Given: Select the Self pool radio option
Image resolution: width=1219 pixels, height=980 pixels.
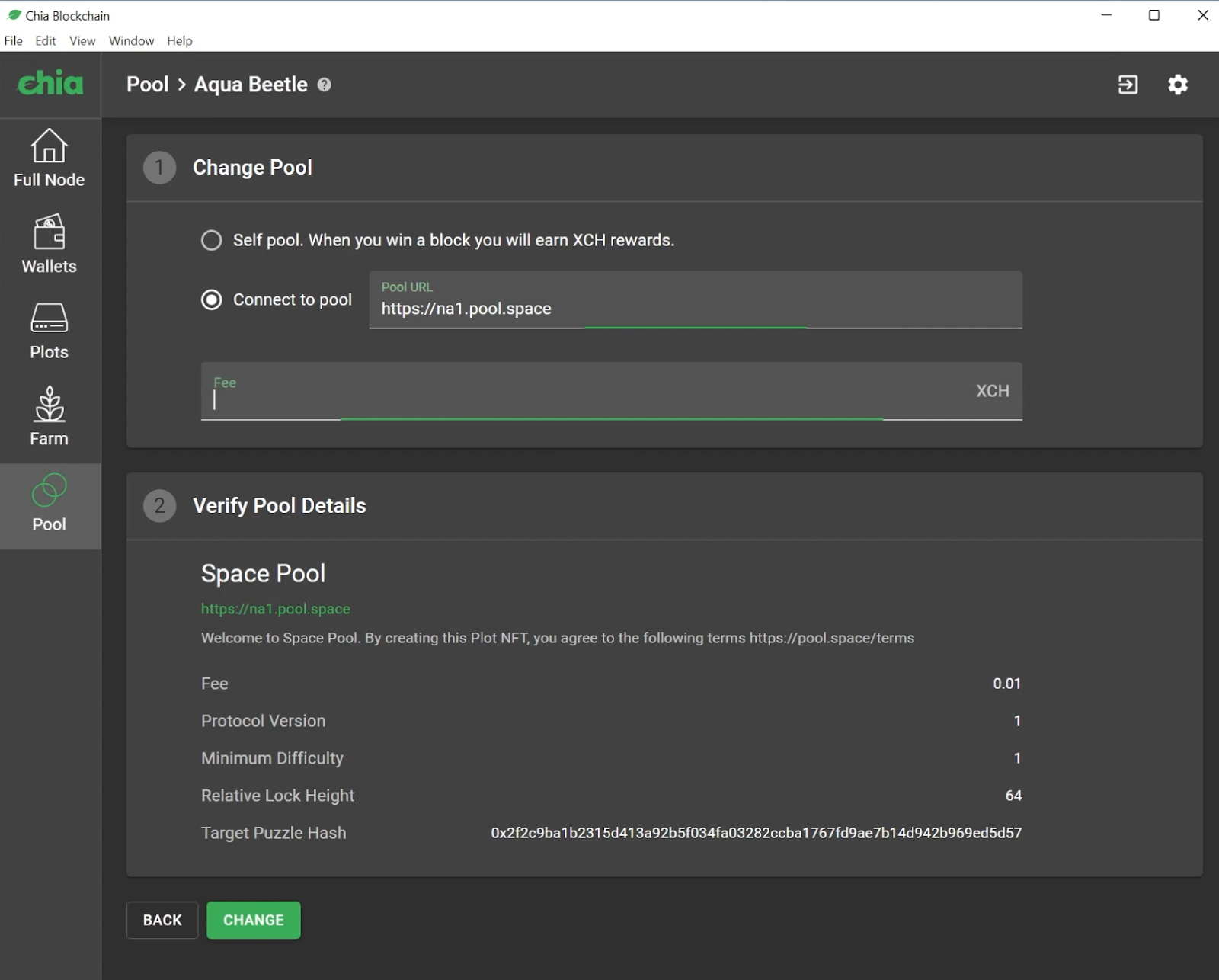Looking at the screenshot, I should pyautogui.click(x=212, y=240).
